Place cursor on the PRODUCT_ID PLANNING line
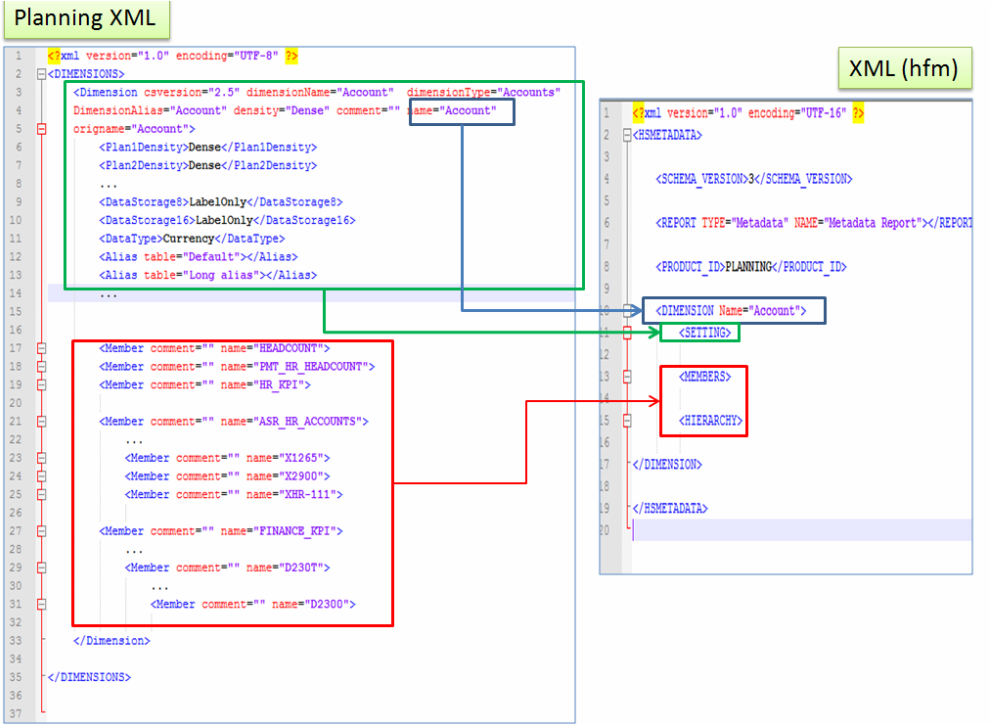 pyautogui.click(x=750, y=267)
